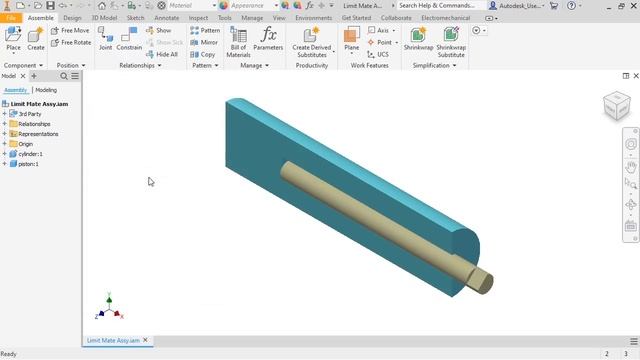Screen dimensions: 640x360
Task: Click the Full Navigation Wheel icon
Action: click(631, 144)
